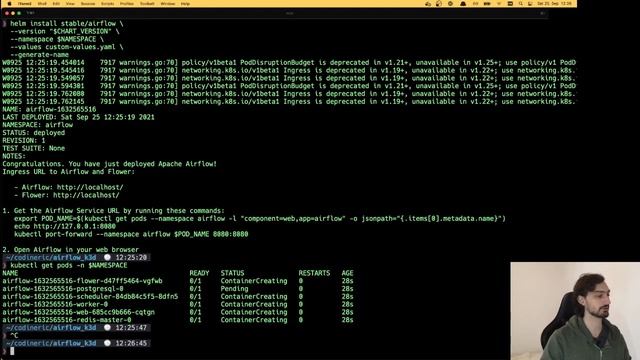Open the Session menu

[x=88, y=4]
